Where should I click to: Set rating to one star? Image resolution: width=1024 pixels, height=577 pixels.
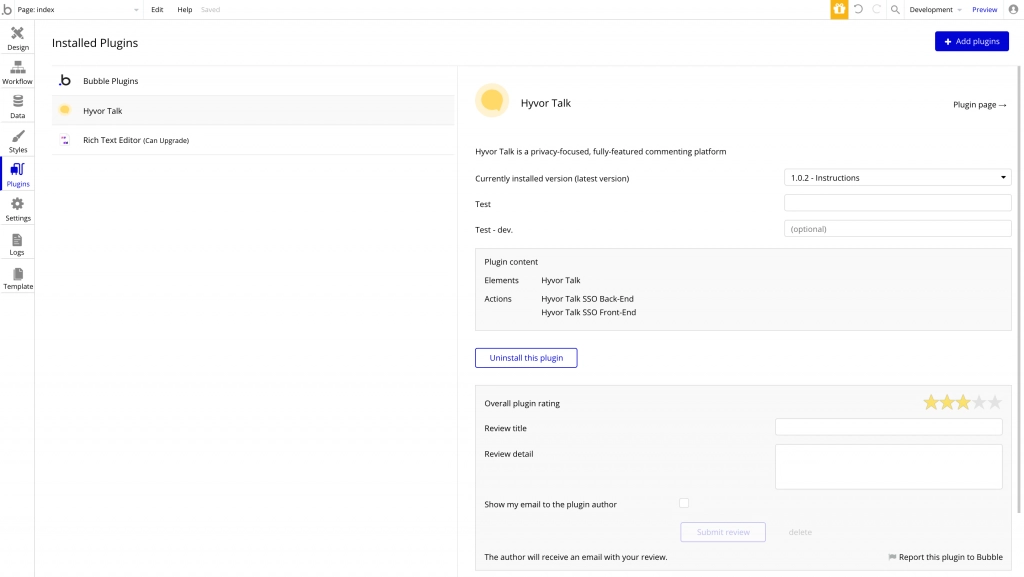(931, 402)
